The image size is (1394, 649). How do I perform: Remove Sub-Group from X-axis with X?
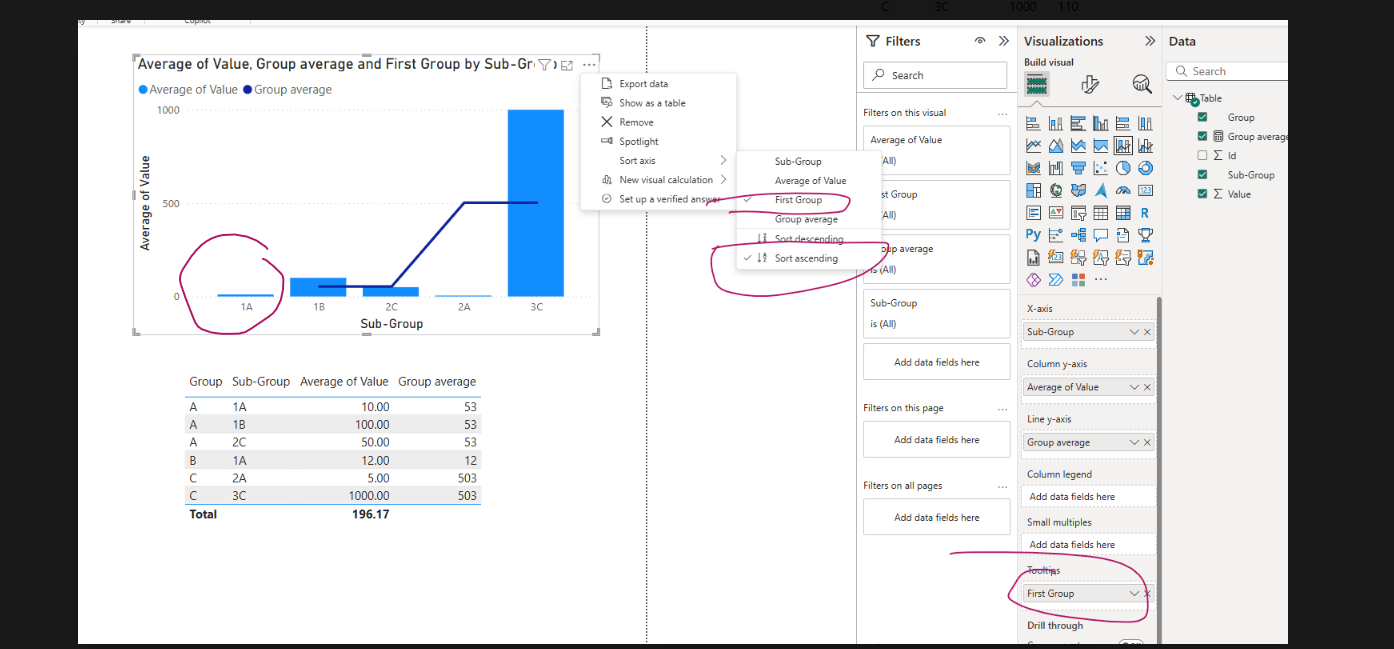[x=1147, y=332]
